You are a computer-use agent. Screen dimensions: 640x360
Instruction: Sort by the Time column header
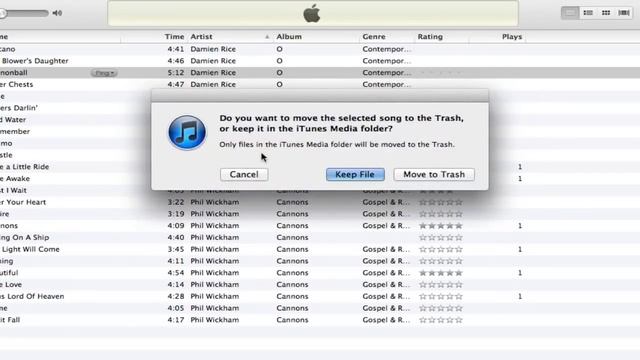[x=174, y=37]
